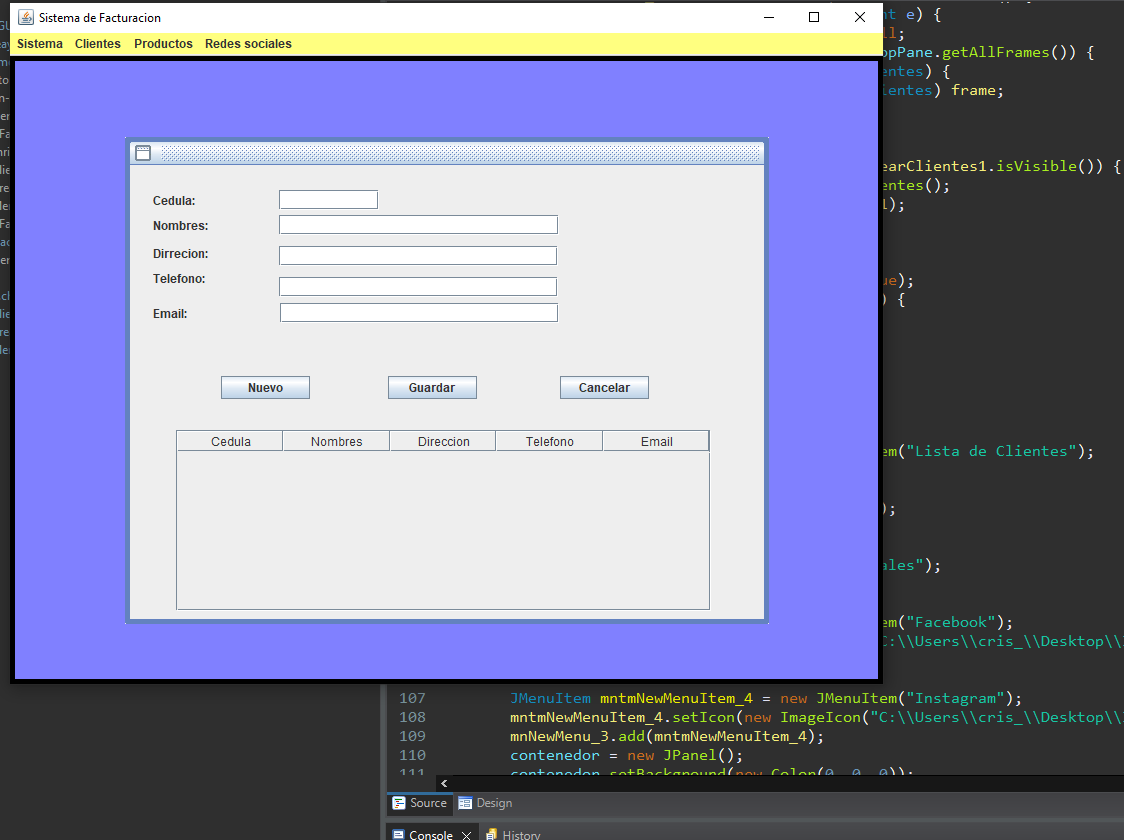The image size is (1124, 840).
Task: Click the Java coffee cup title bar icon
Action: (x=24, y=17)
